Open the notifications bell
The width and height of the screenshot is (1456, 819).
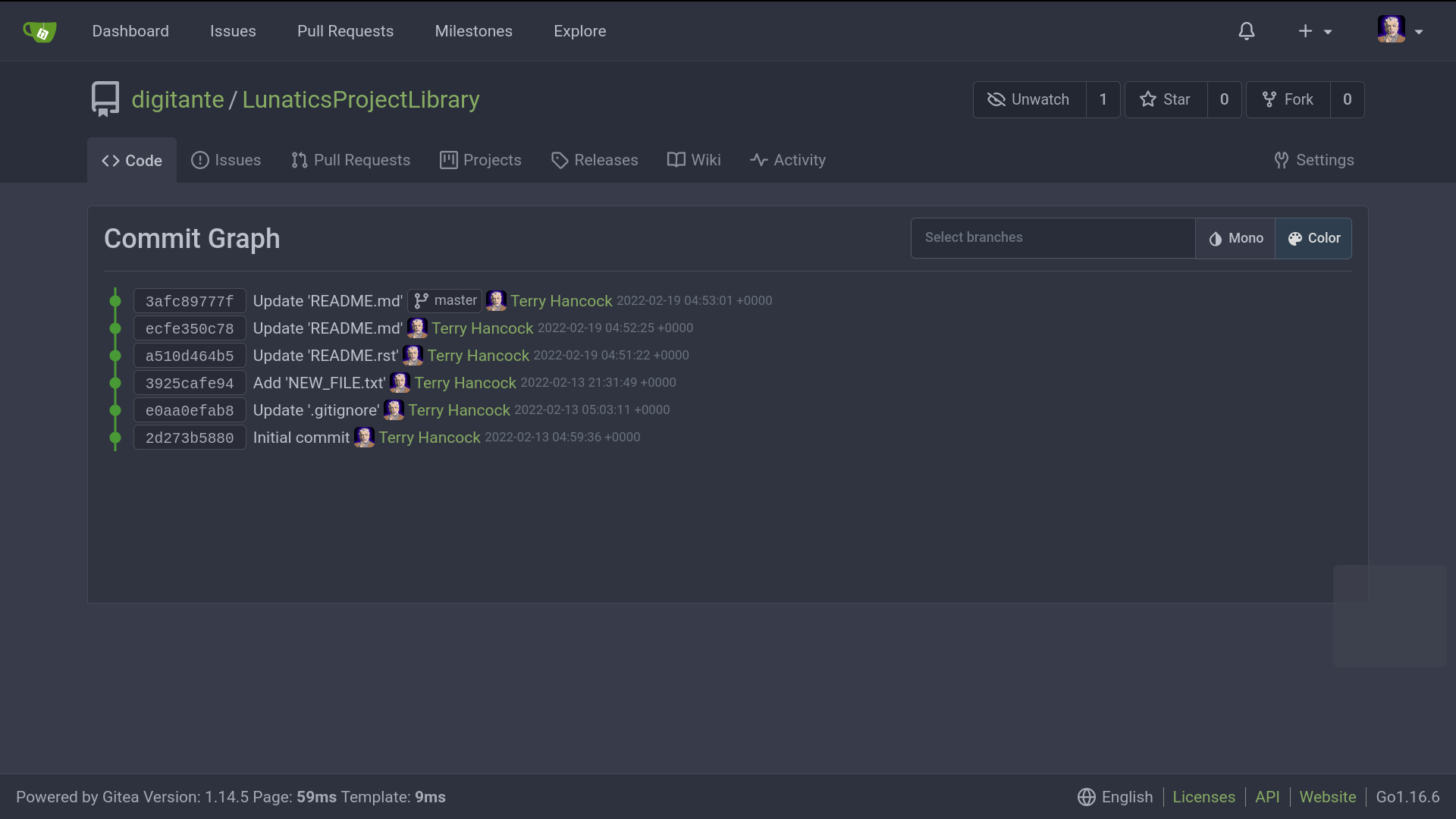point(1246,31)
